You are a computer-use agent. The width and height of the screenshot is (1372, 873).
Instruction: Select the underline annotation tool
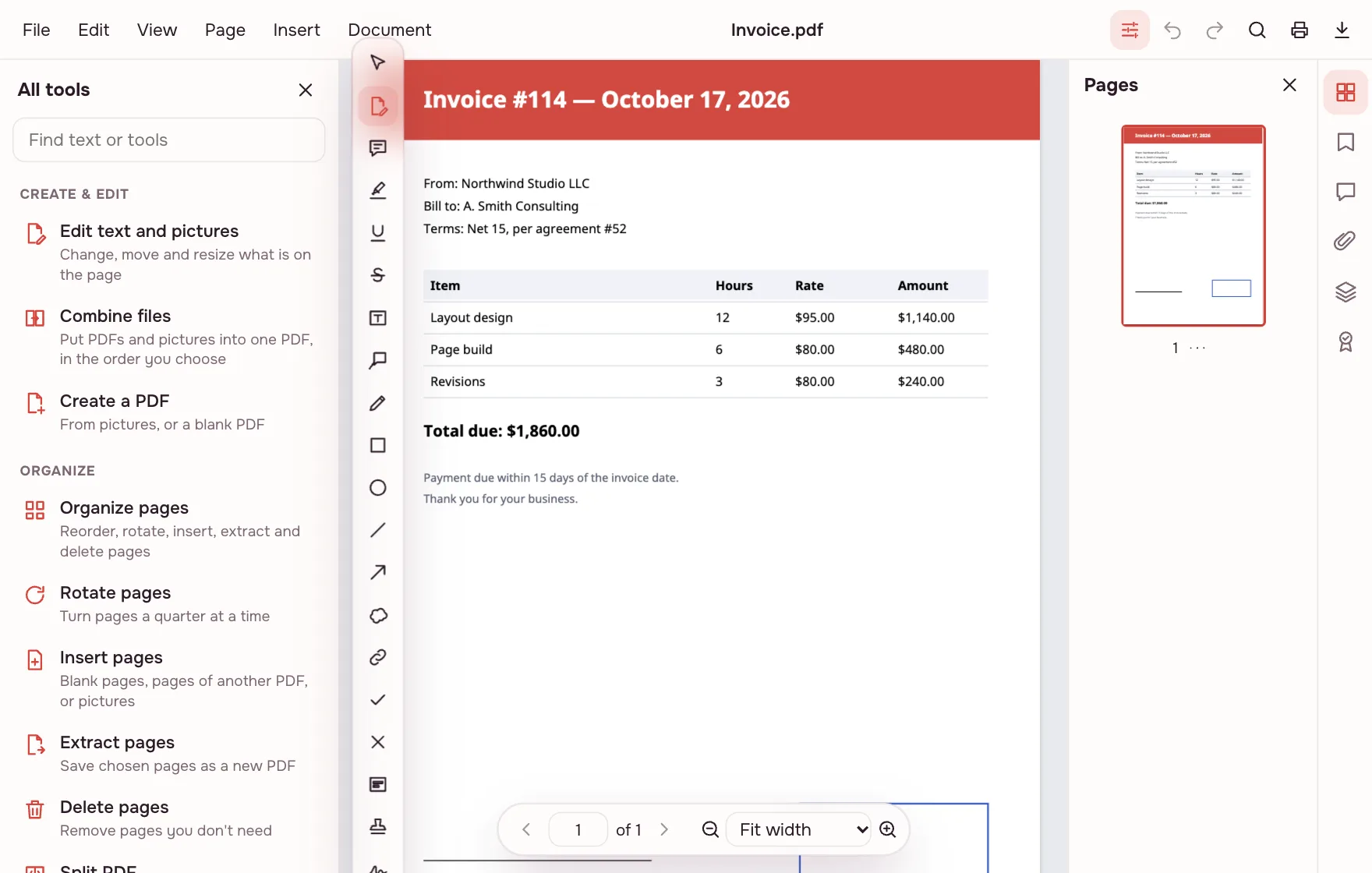pos(378,233)
